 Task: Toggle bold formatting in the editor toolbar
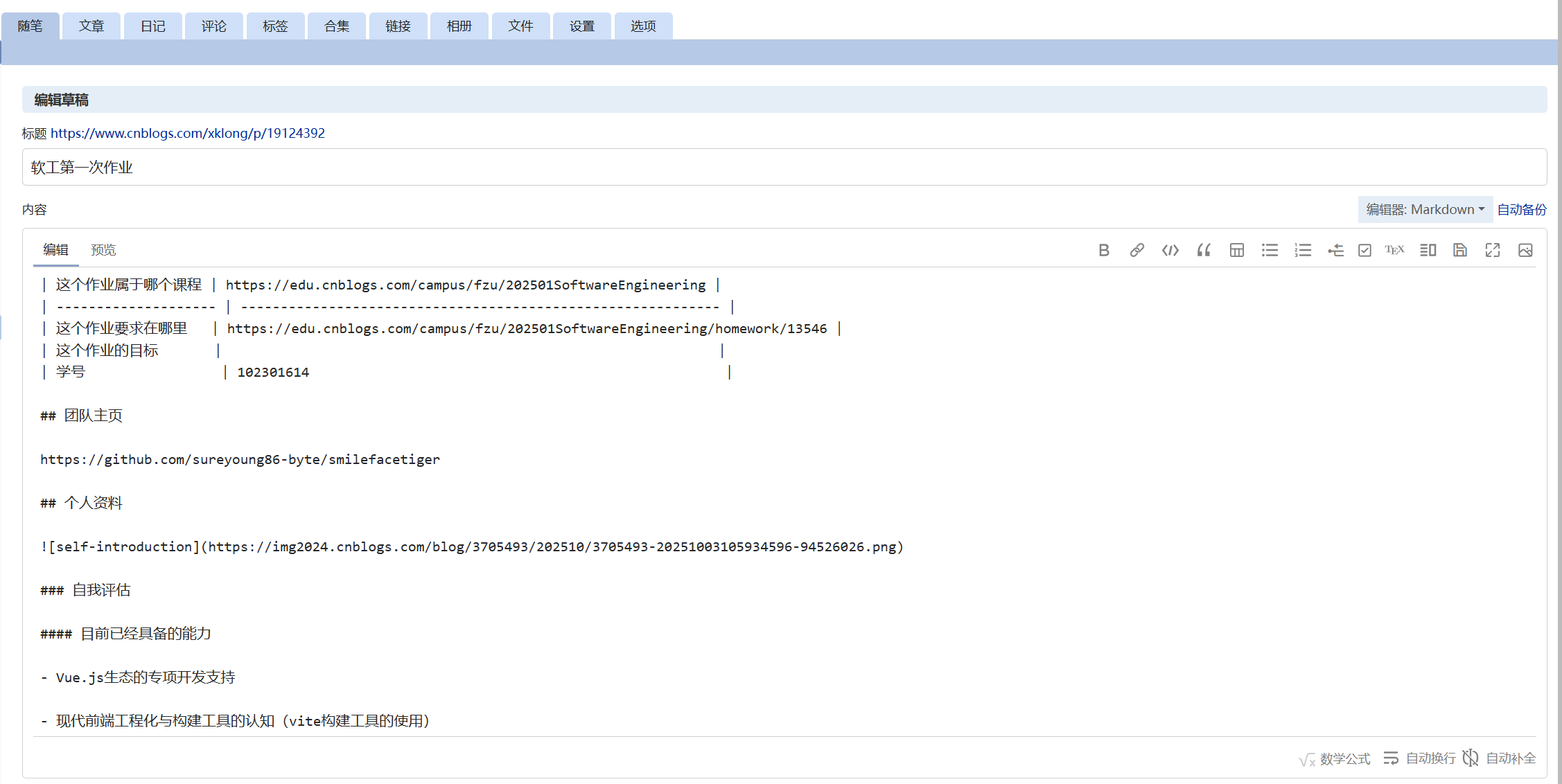coord(1104,250)
